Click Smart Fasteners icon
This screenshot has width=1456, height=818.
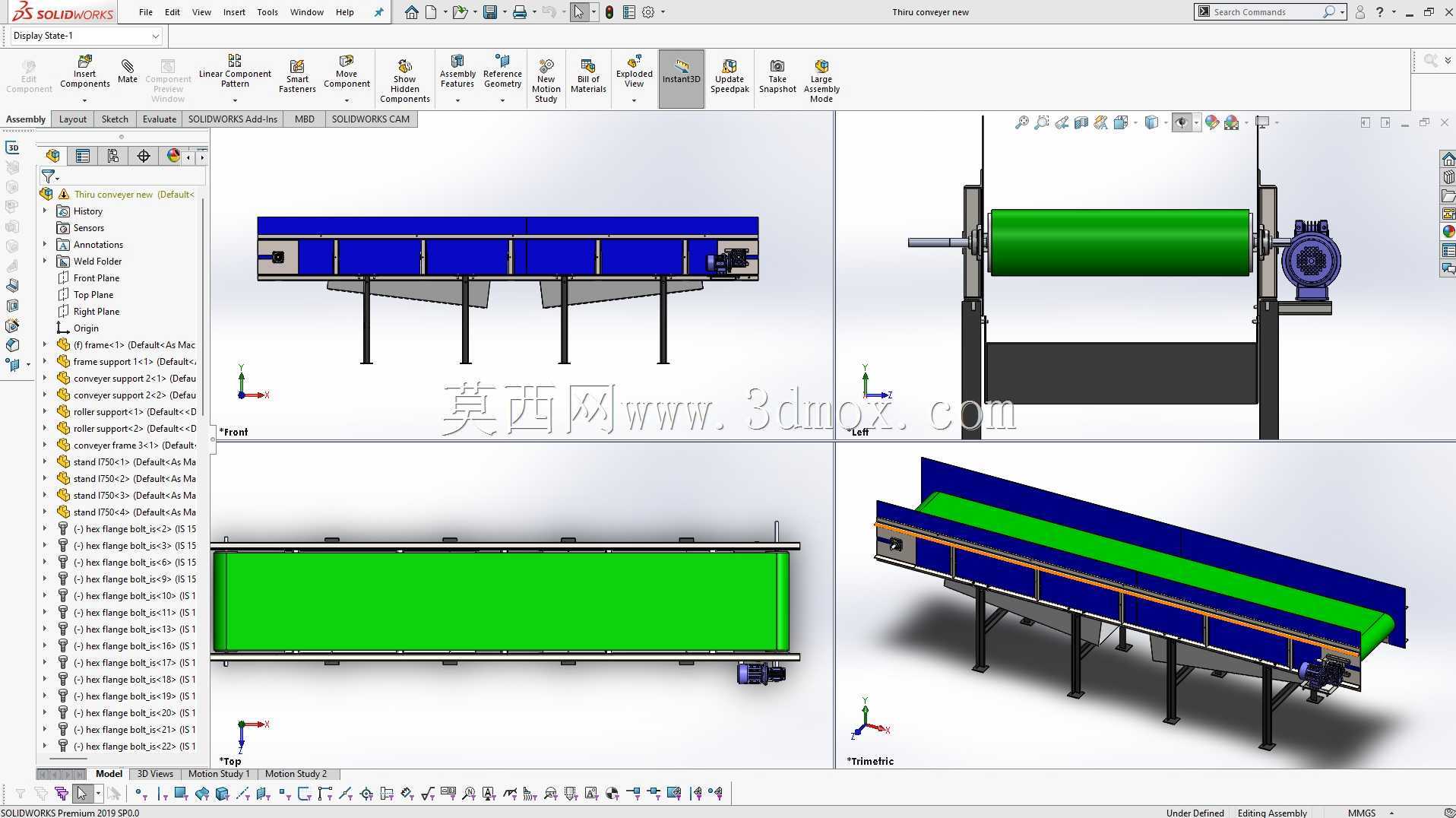297,76
